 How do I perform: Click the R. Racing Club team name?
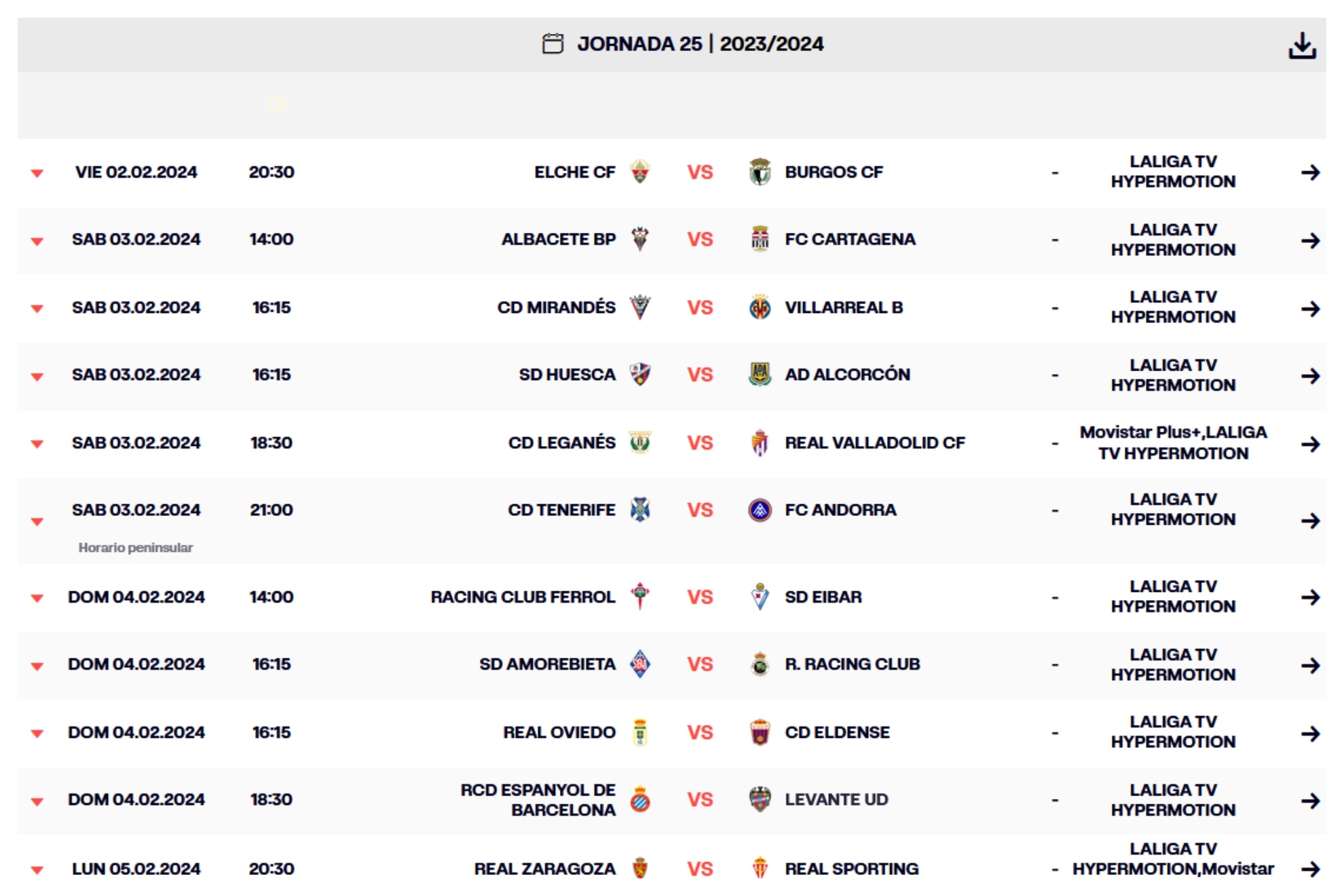852,664
